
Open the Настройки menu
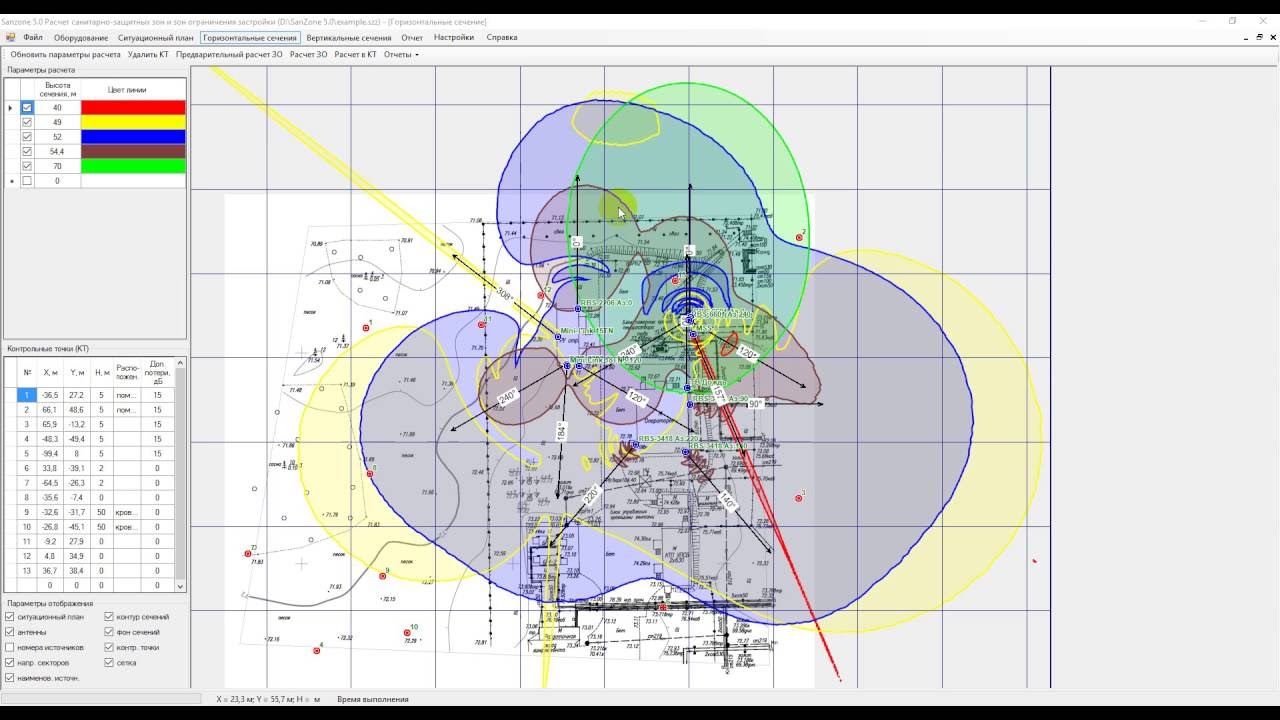point(454,37)
